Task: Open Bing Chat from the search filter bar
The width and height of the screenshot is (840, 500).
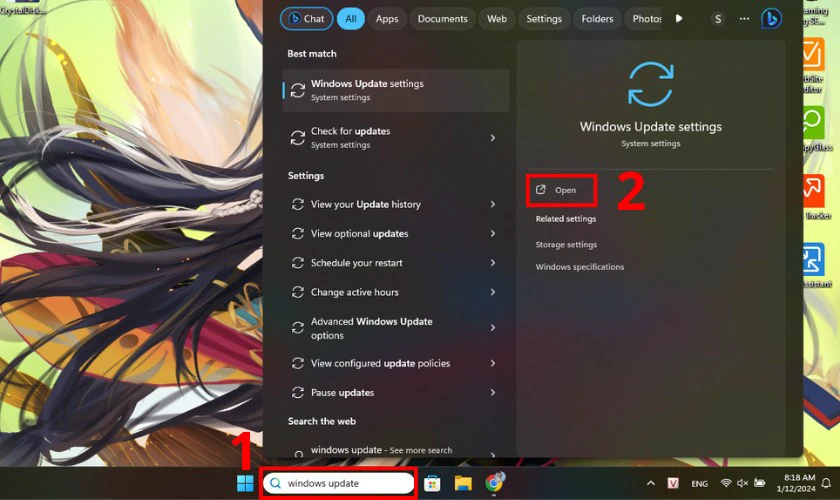Action: pos(306,19)
